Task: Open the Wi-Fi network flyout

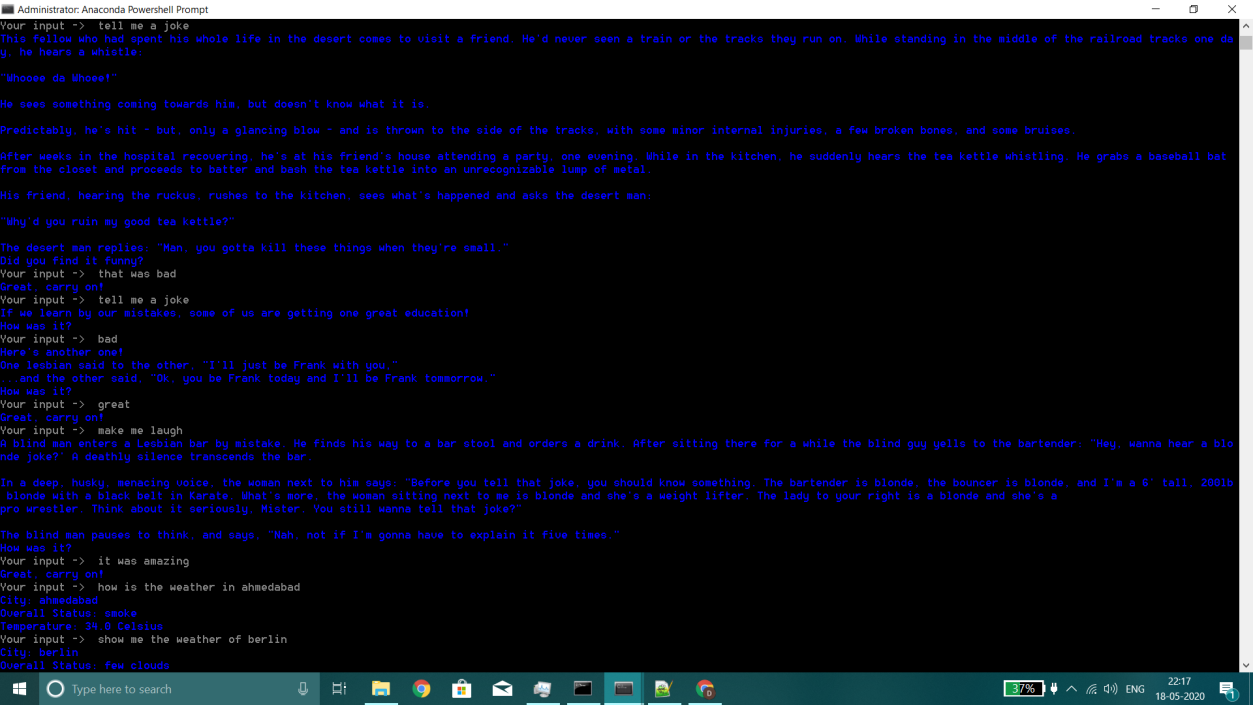Action: tap(1091, 689)
